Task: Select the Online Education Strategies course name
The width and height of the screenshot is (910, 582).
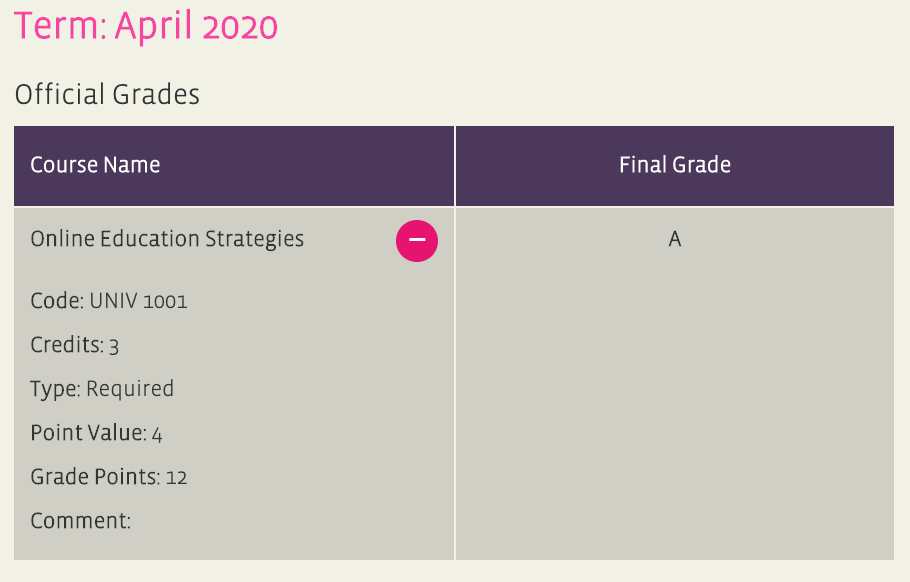Action: [167, 239]
